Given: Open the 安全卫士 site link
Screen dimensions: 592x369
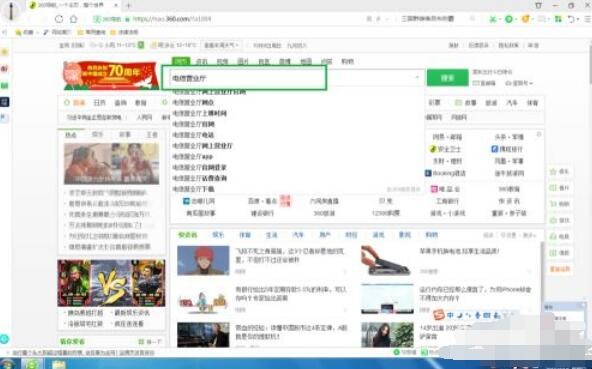Looking at the screenshot, I should click(x=446, y=149).
